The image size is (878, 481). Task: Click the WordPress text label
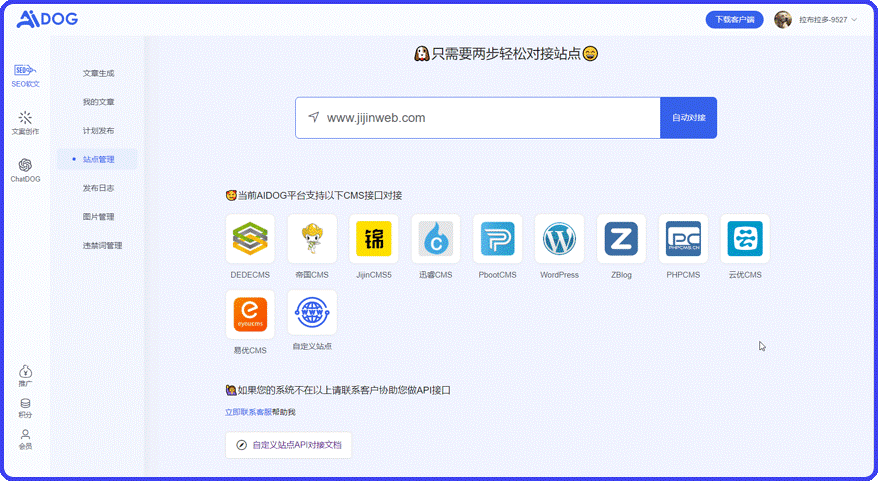click(559, 275)
